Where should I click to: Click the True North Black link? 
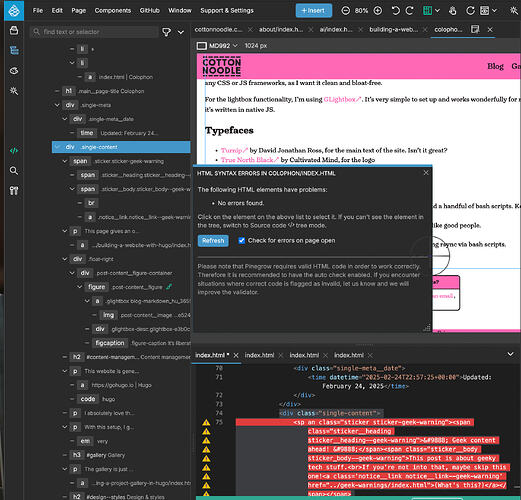click(250, 160)
